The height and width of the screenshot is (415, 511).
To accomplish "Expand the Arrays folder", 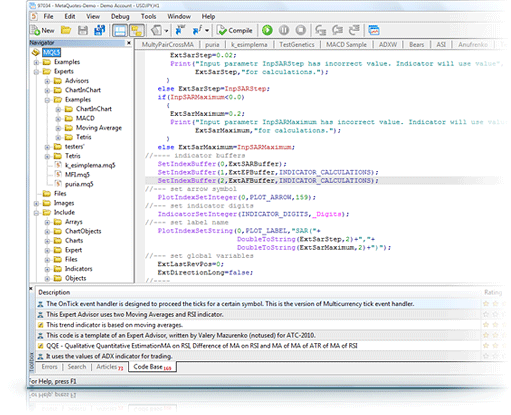I will 47,222.
